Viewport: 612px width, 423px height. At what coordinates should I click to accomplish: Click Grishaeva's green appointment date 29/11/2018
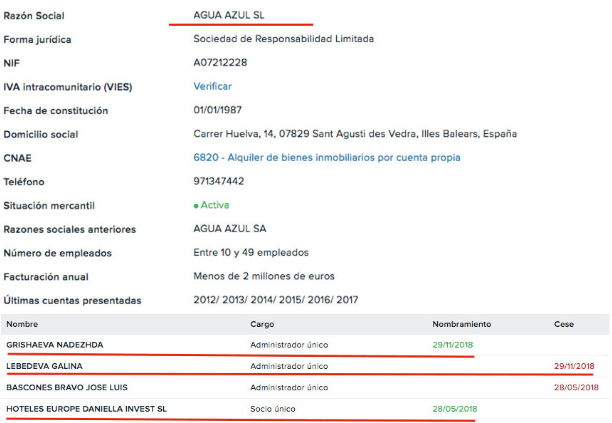pyautogui.click(x=455, y=345)
